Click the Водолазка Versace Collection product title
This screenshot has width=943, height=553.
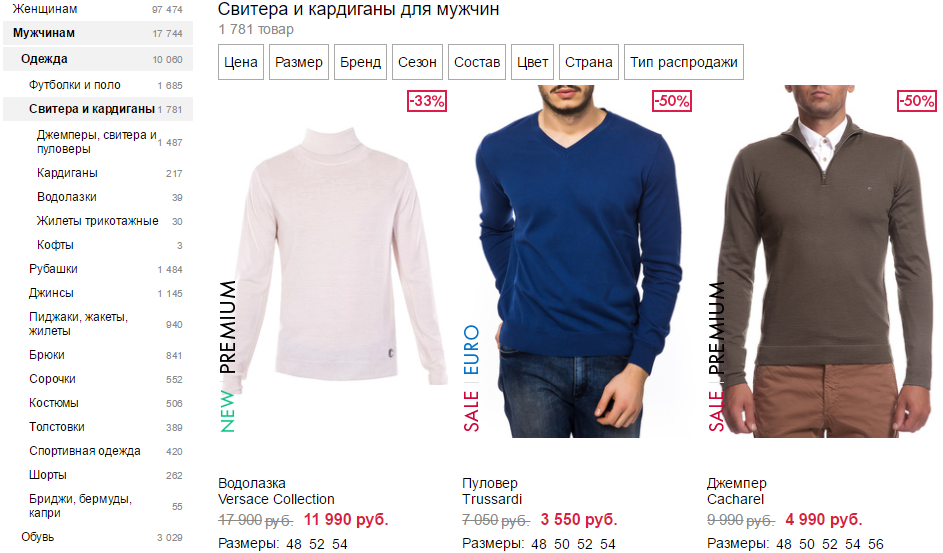pyautogui.click(x=276, y=491)
